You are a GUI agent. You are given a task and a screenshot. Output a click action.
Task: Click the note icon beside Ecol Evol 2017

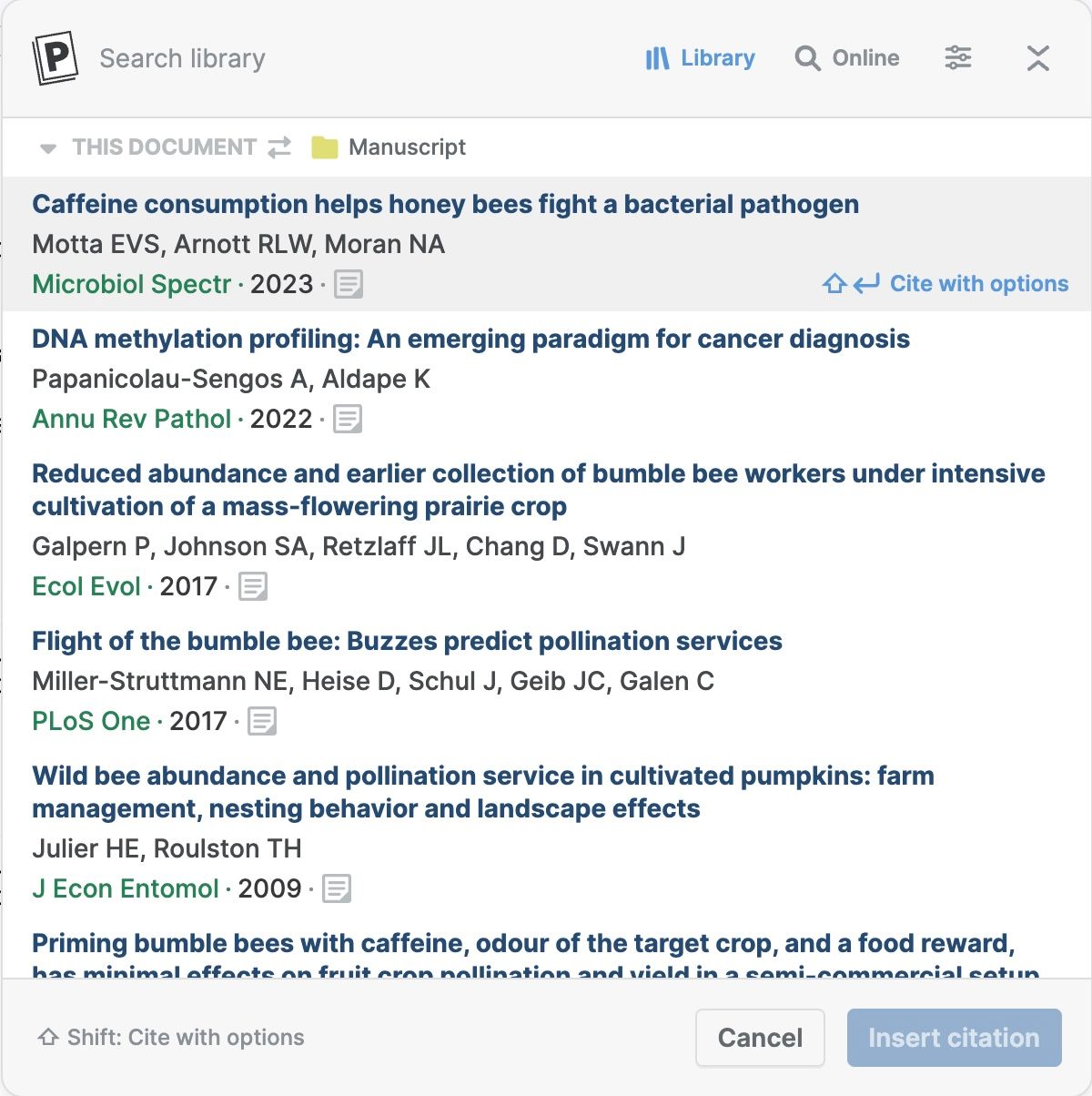[253, 586]
